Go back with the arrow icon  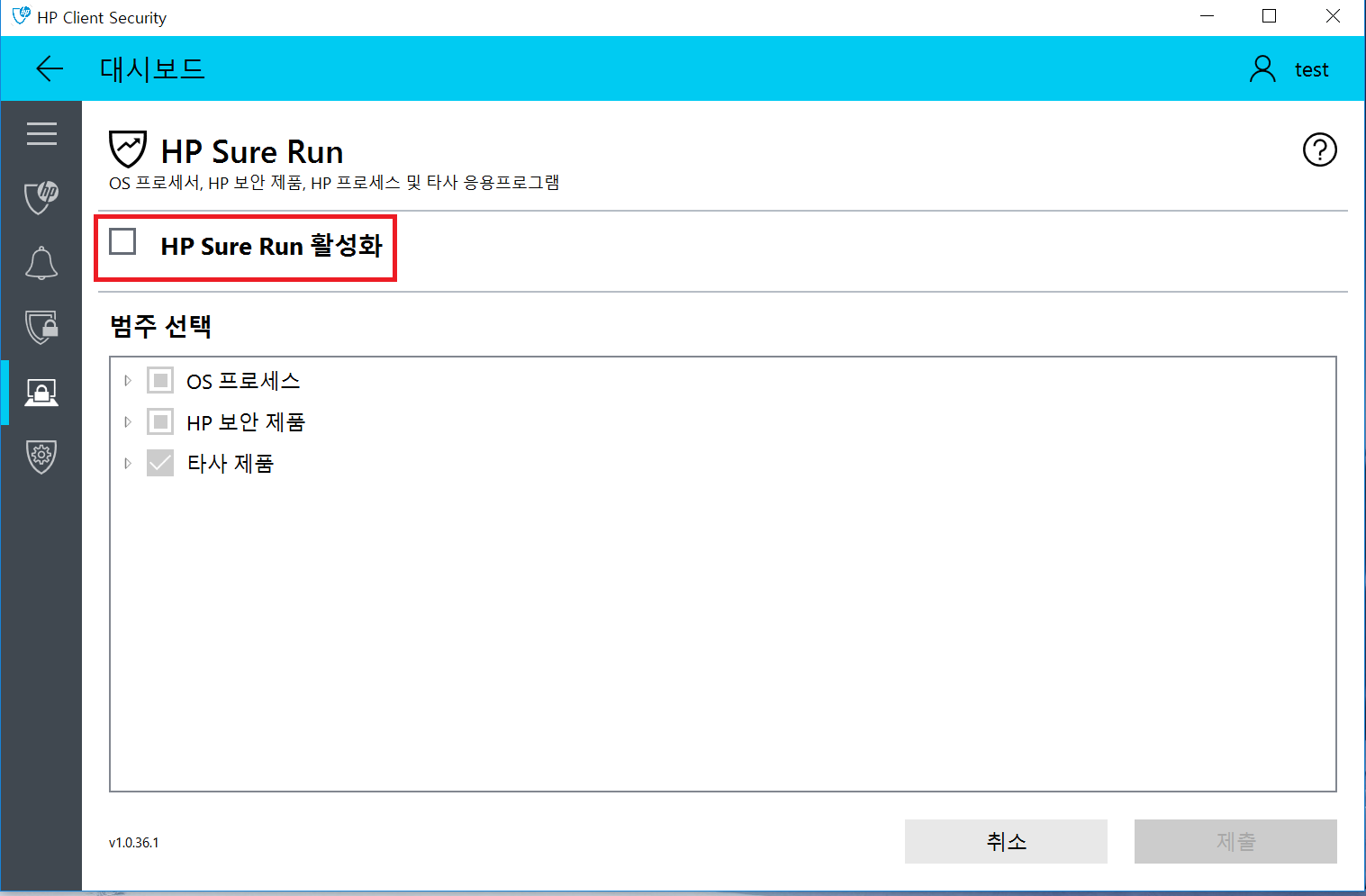pos(50,68)
